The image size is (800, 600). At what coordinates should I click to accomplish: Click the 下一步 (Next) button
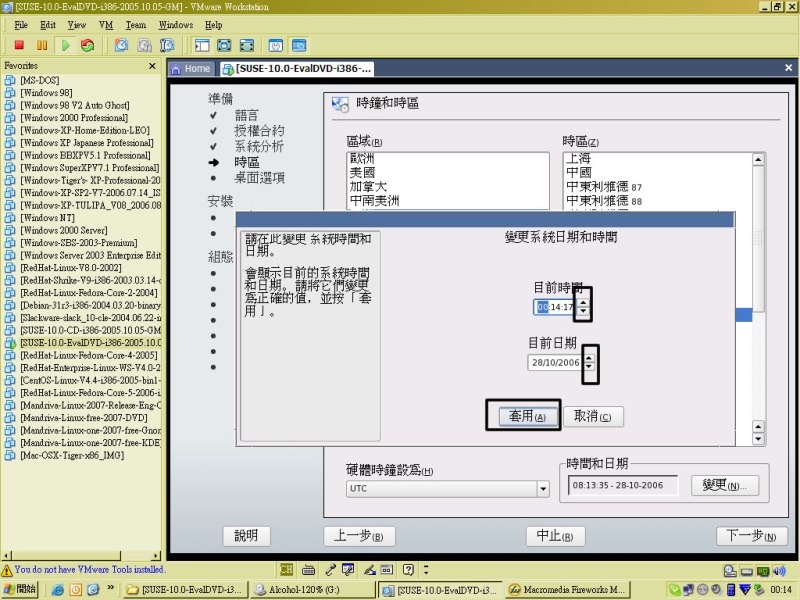tap(752, 536)
